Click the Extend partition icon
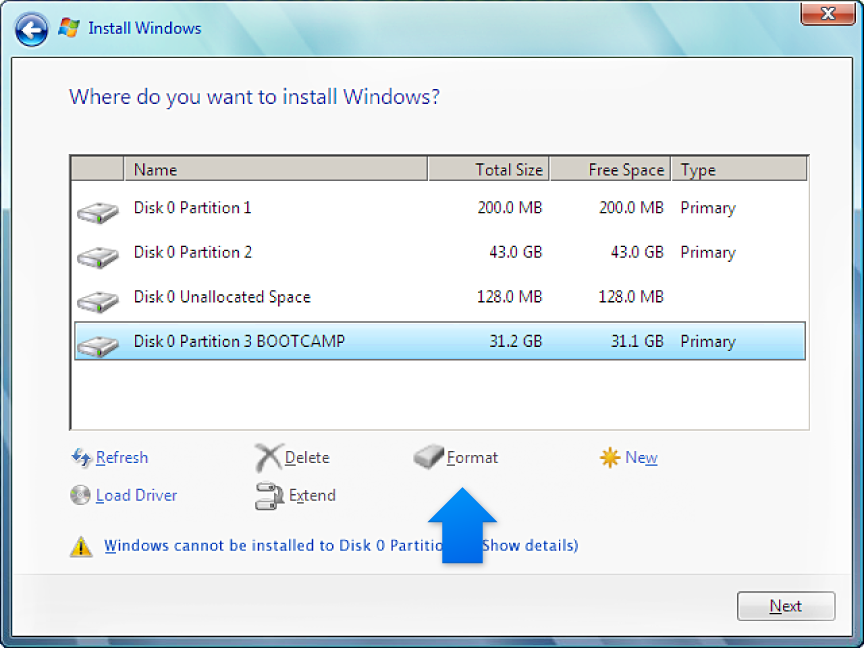Viewport: 864px width, 648px height. pyautogui.click(x=269, y=496)
